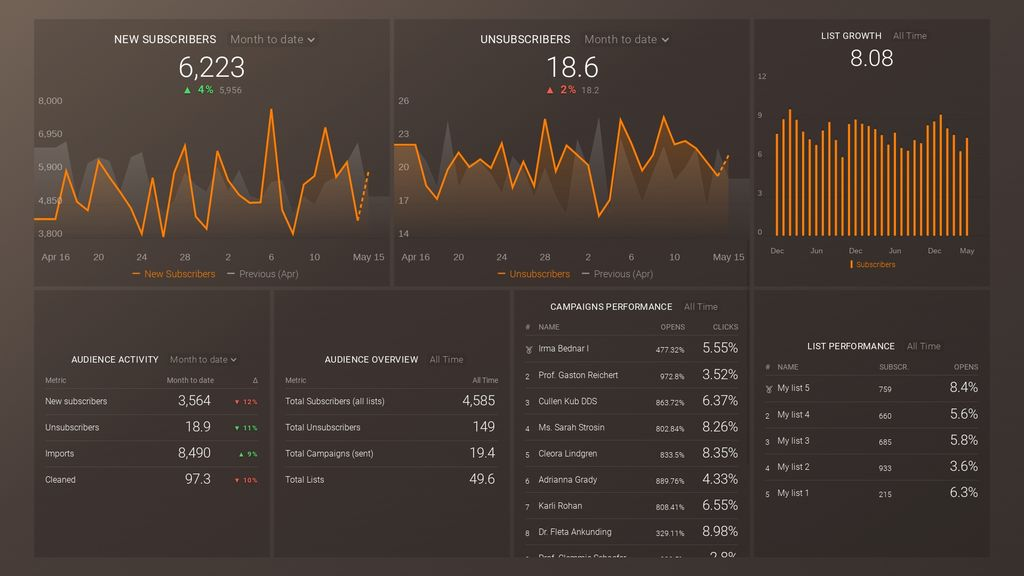1024x576 pixels.
Task: Click 8.4% opens for My list 5
Action: pyautogui.click(x=963, y=388)
